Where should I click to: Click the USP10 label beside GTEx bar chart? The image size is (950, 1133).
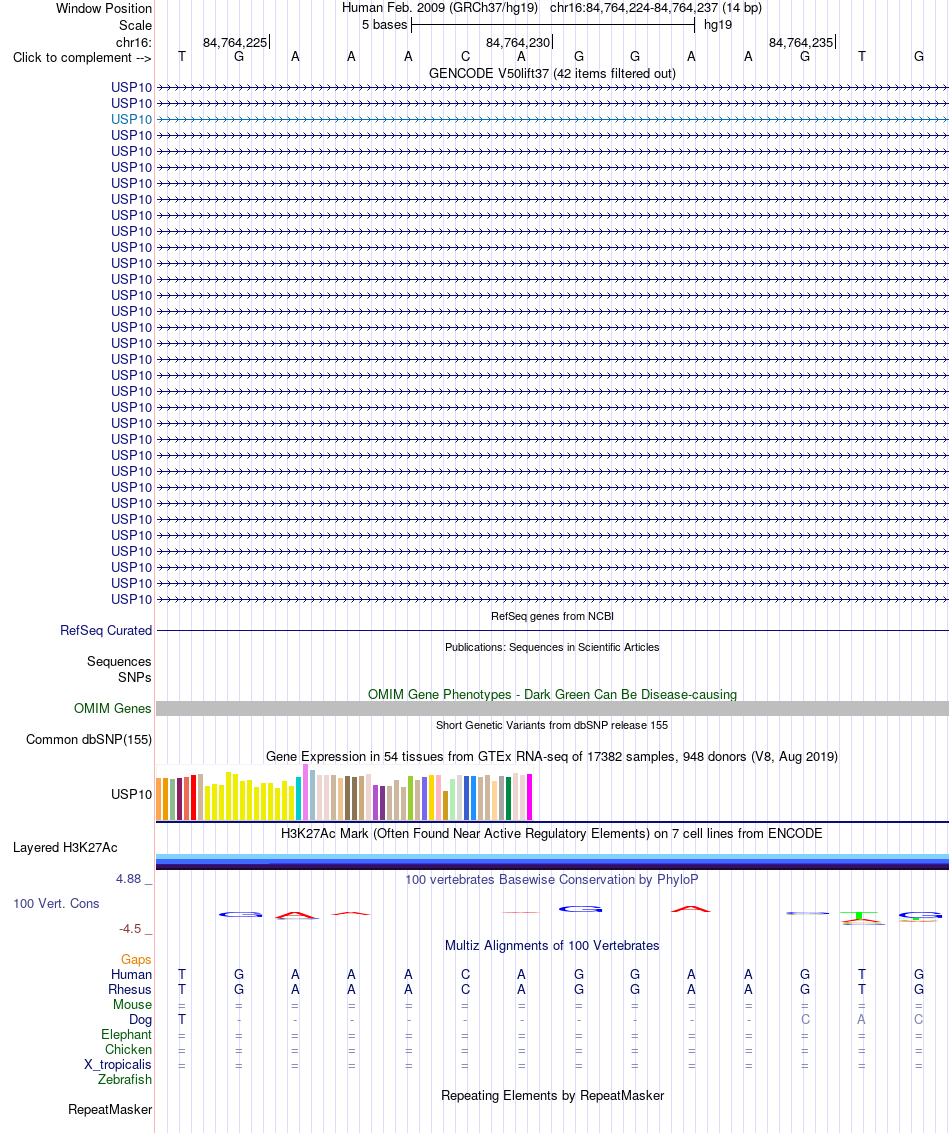click(131, 794)
